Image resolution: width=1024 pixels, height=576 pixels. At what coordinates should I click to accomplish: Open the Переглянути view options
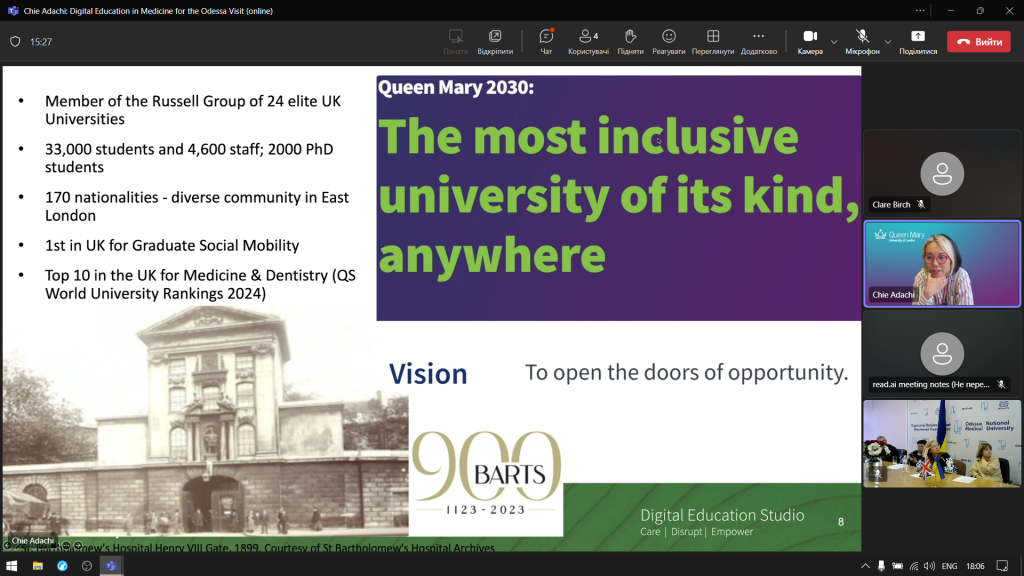(712, 42)
